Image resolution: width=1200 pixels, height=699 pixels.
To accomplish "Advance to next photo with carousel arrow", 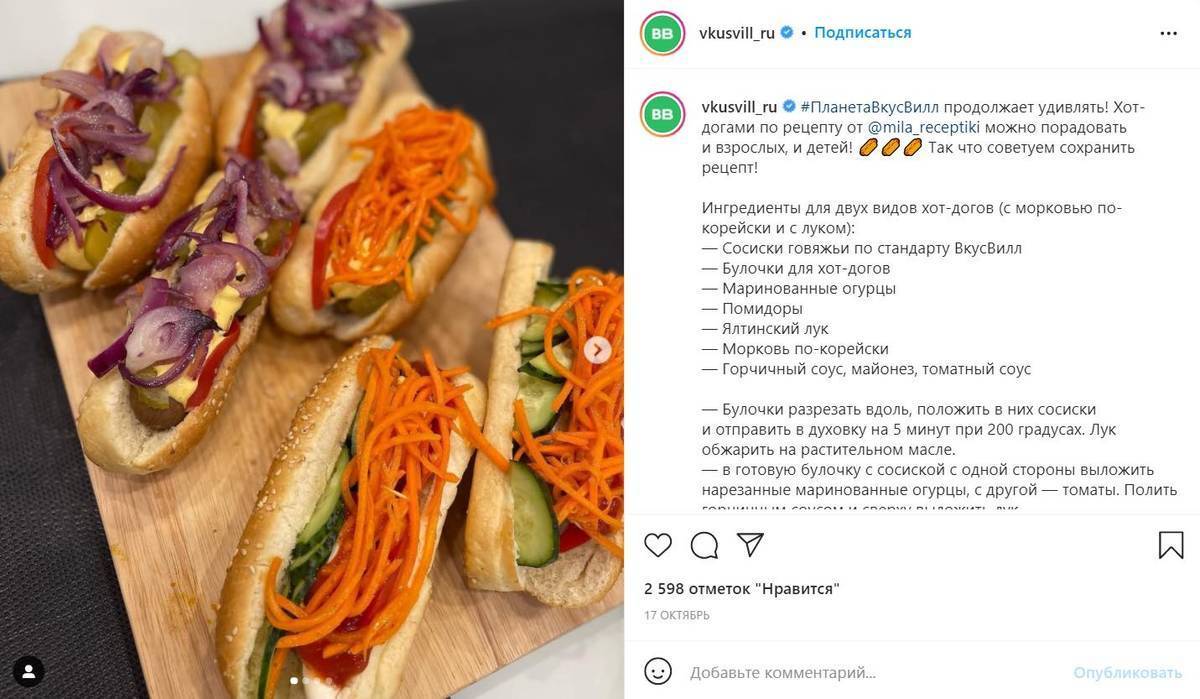I will (x=598, y=350).
